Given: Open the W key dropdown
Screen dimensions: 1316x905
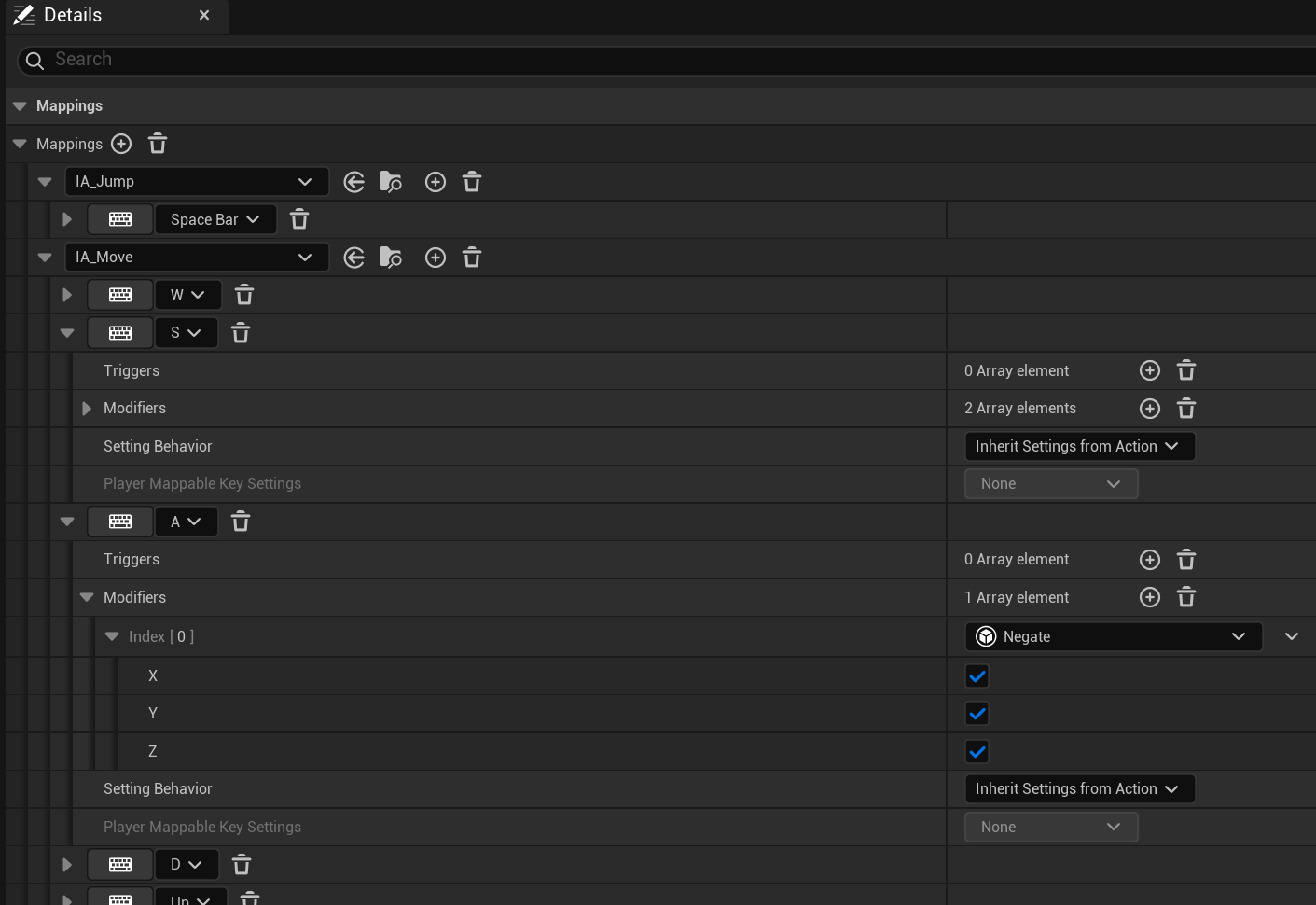Looking at the screenshot, I should (188, 295).
